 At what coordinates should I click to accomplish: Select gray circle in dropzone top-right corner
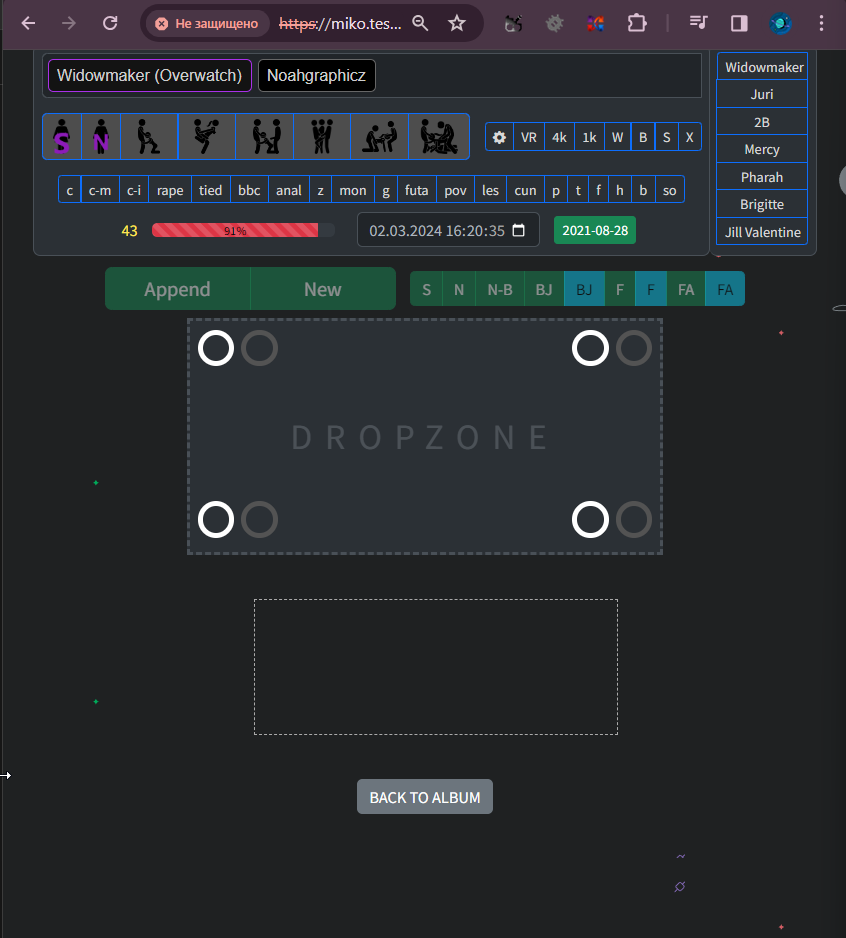(x=634, y=348)
